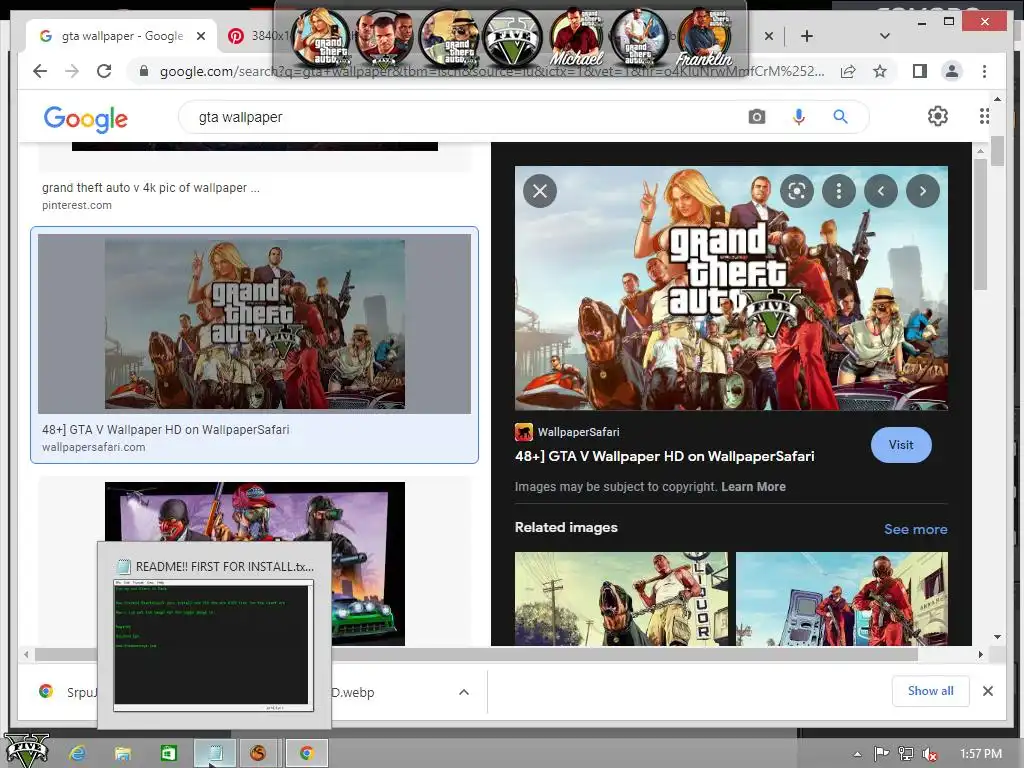The height and width of the screenshot is (768, 1024).
Task: Click the Chrome taskbar button
Action: click(x=306, y=754)
